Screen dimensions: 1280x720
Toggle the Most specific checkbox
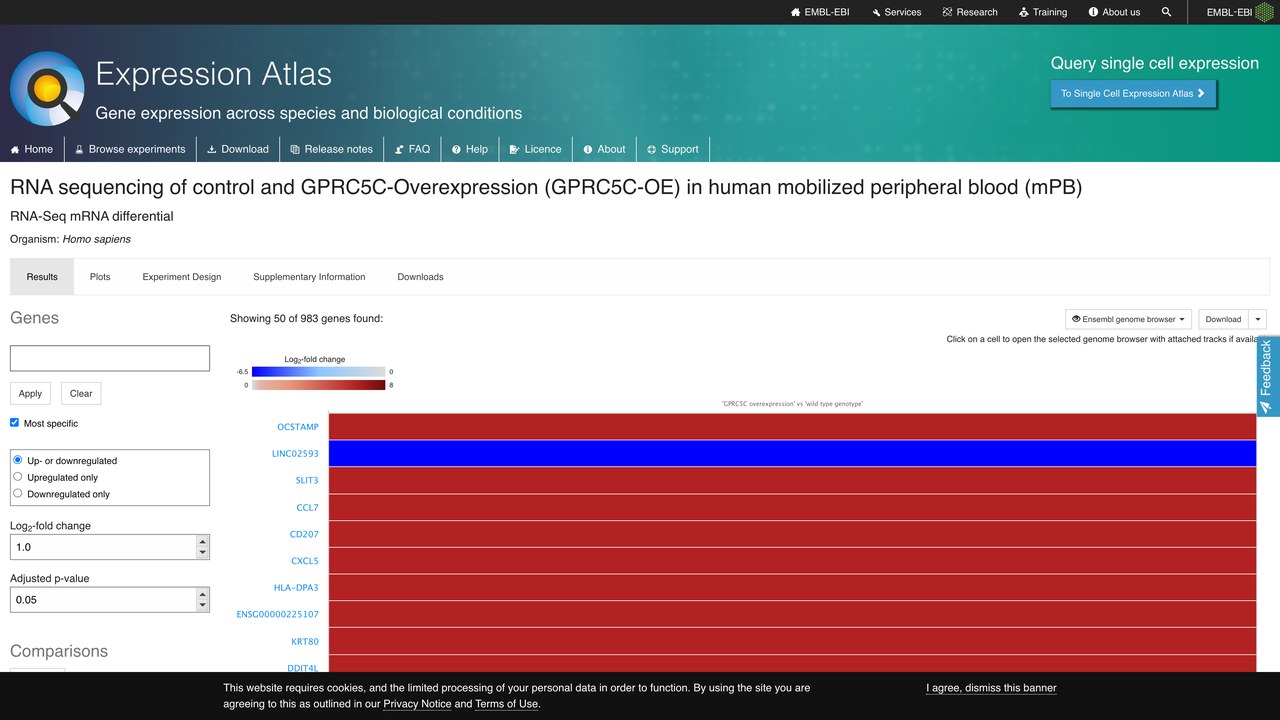click(x=14, y=423)
